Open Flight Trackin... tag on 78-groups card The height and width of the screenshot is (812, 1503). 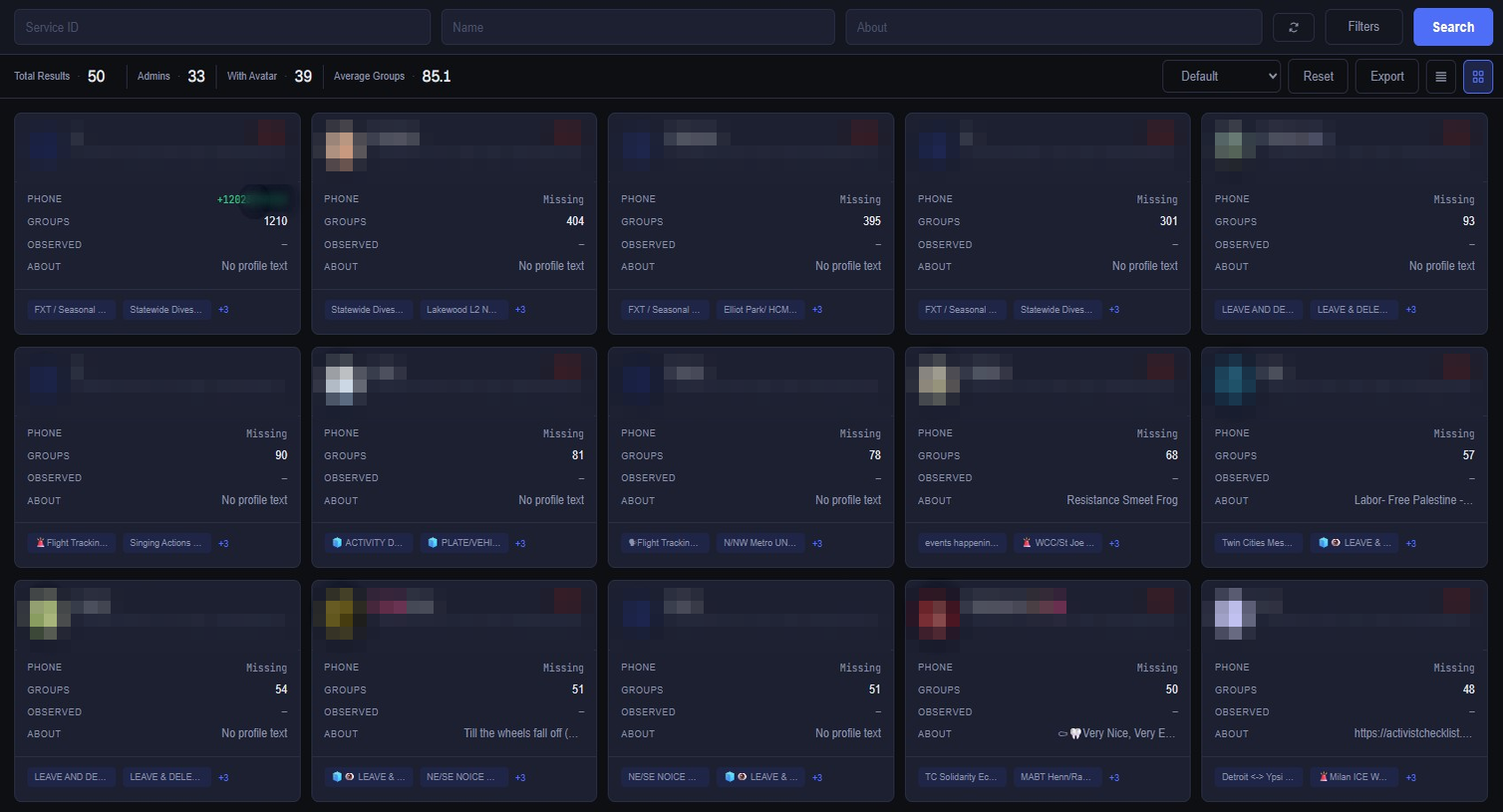coord(665,543)
